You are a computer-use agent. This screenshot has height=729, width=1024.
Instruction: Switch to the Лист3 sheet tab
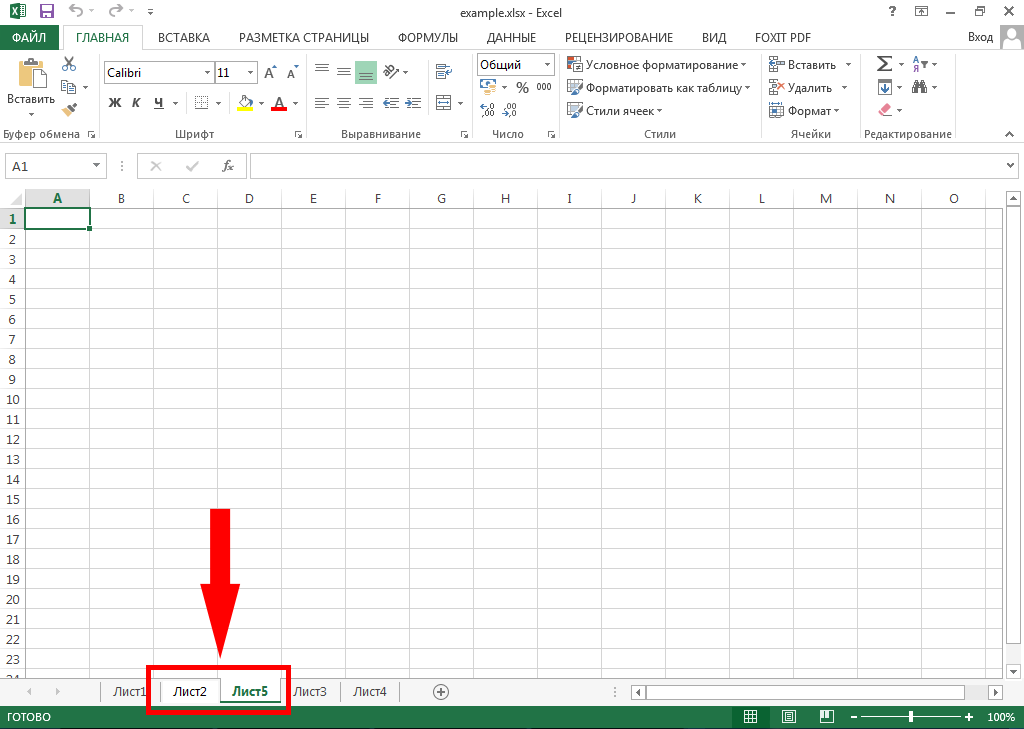310,692
